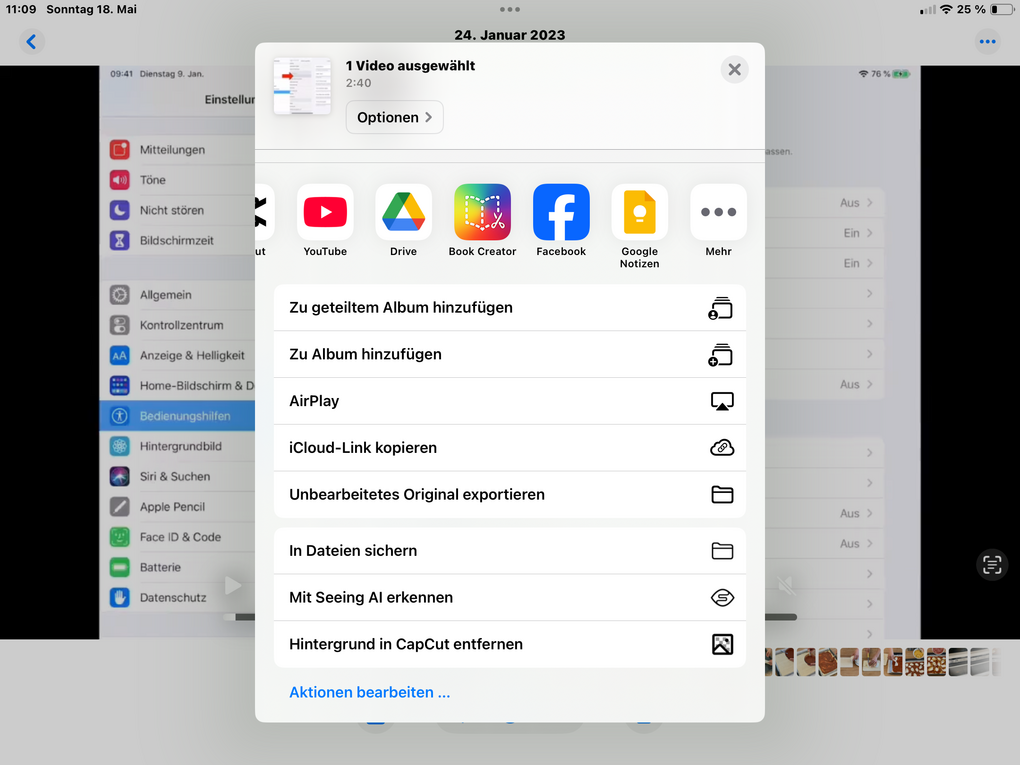The image size is (1020, 765).
Task: Tap the Hintergrundbild icon
Action: point(120,446)
